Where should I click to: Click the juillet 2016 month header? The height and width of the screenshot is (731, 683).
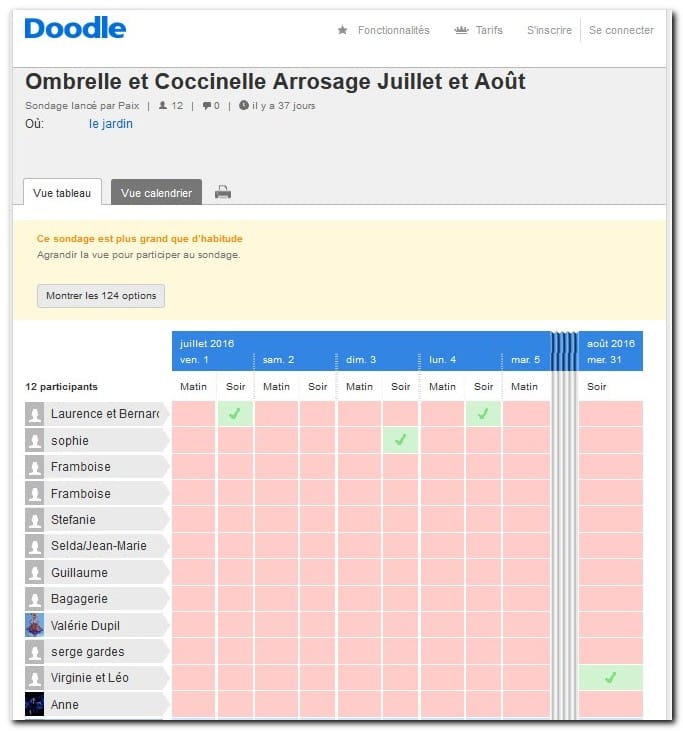pos(207,344)
